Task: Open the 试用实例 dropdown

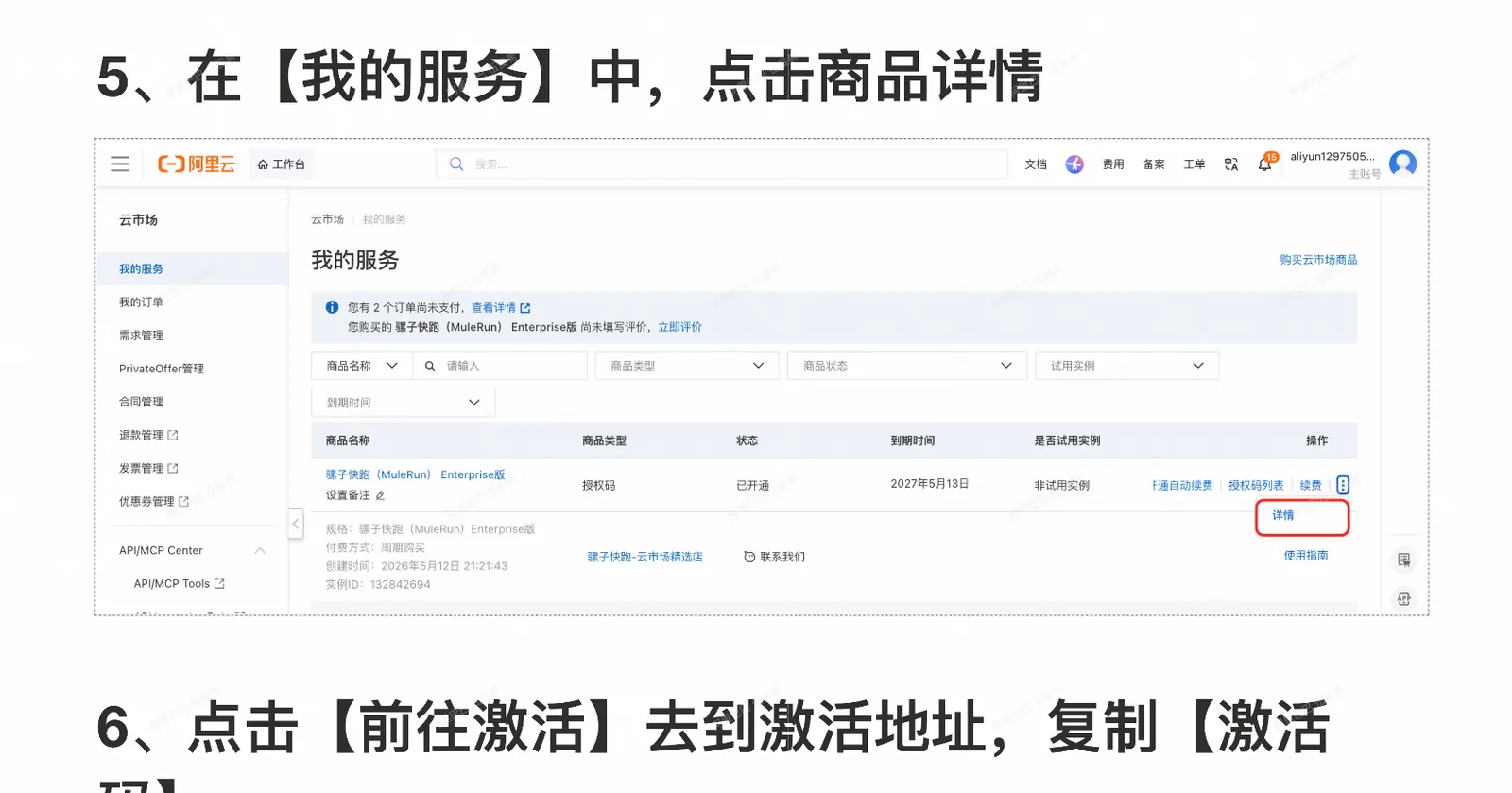Action: (1127, 366)
